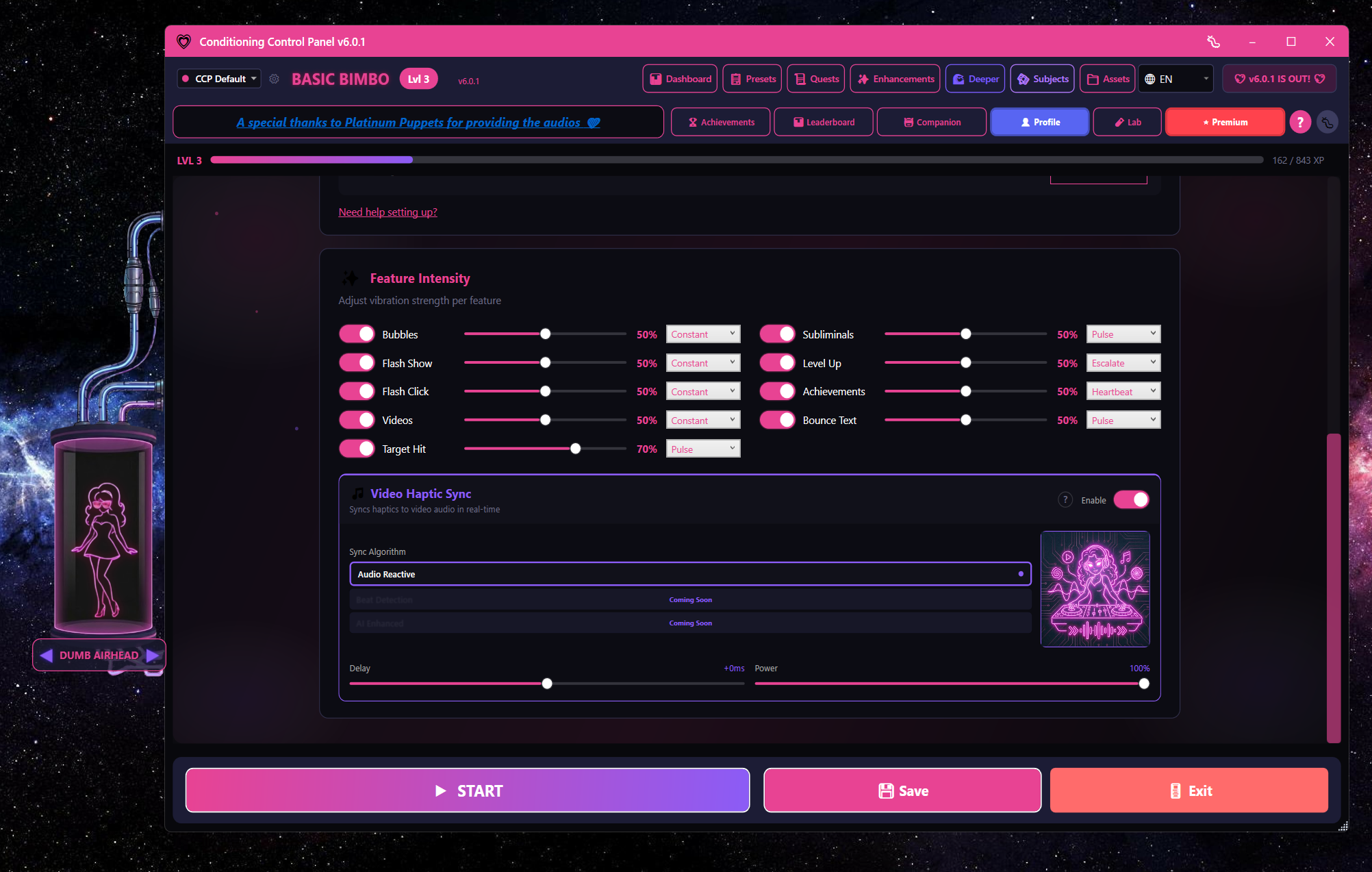This screenshot has width=1372, height=872.
Task: Toggle the Videos switch
Action: coord(357,420)
